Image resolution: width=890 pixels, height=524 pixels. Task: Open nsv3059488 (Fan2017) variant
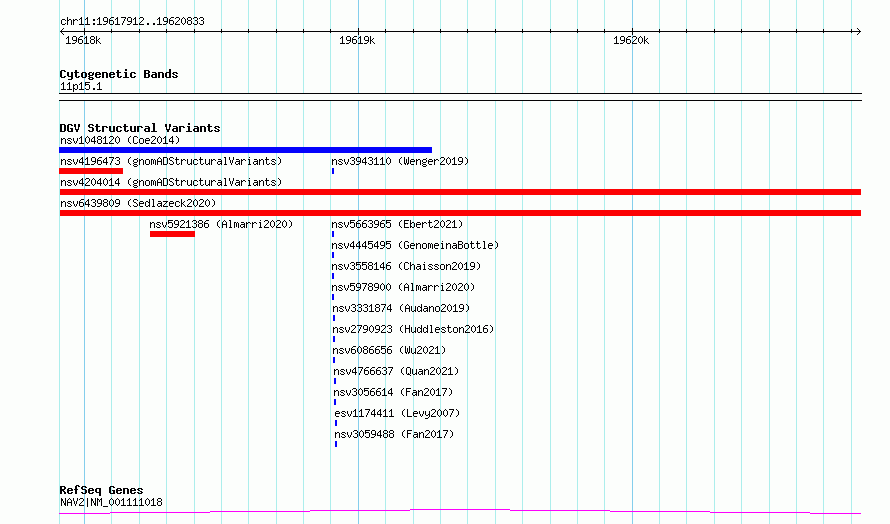394,434
